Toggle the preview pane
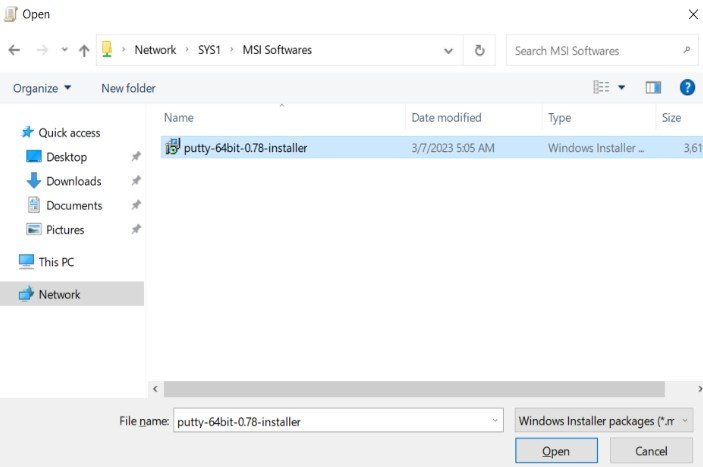The height and width of the screenshot is (467, 703). tap(653, 87)
